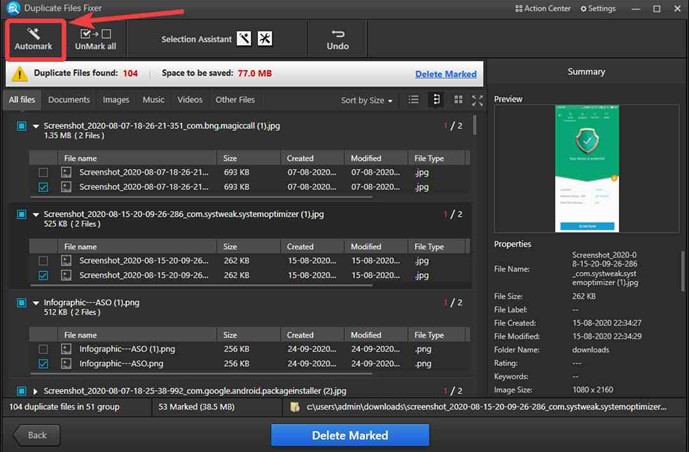Switch to the Other Files tab
This screenshot has width=690, height=452.
pos(235,100)
